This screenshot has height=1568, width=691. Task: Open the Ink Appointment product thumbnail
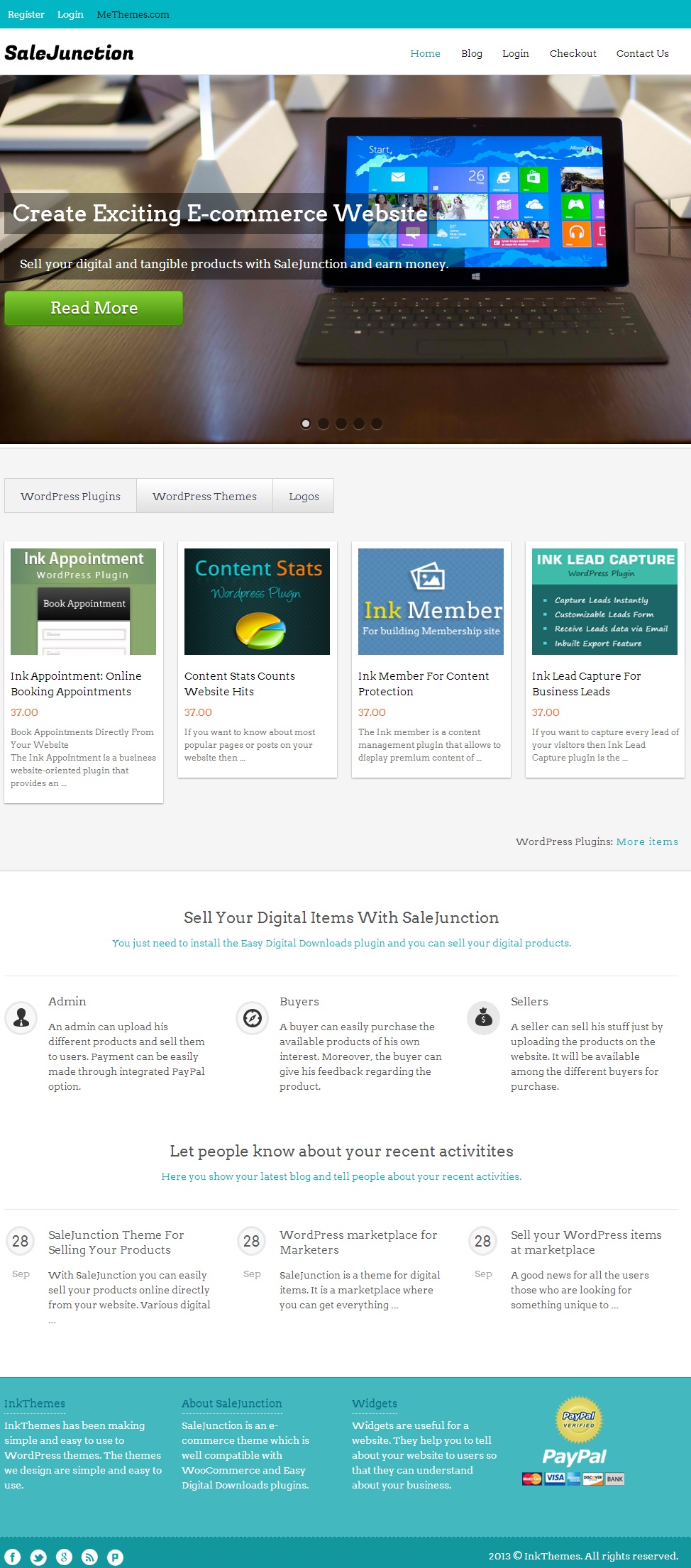coord(83,602)
